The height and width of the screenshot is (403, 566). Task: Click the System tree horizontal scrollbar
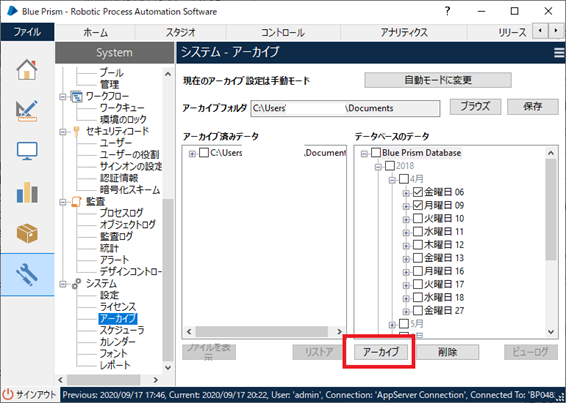[x=108, y=380]
